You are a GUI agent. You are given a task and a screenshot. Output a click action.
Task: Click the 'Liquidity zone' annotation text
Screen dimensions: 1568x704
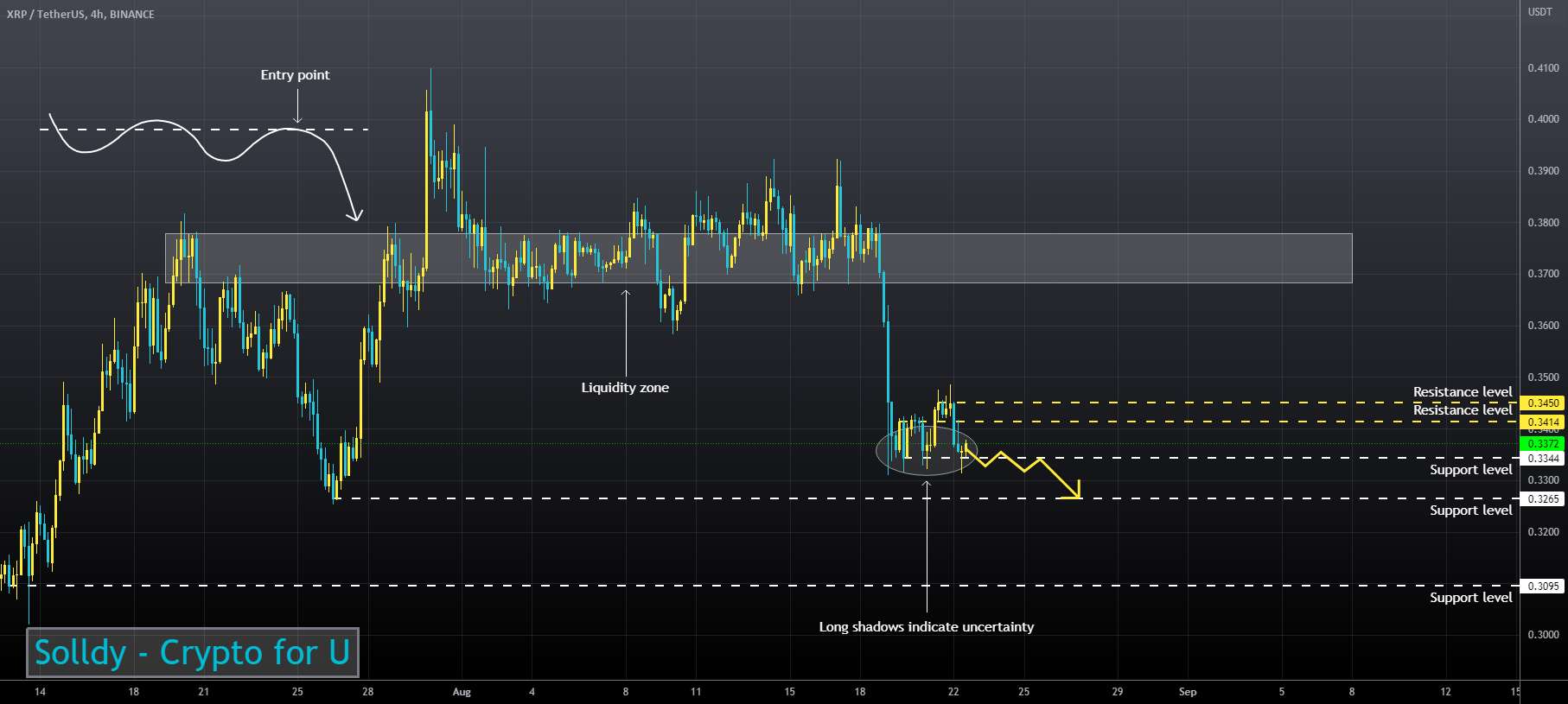point(625,388)
